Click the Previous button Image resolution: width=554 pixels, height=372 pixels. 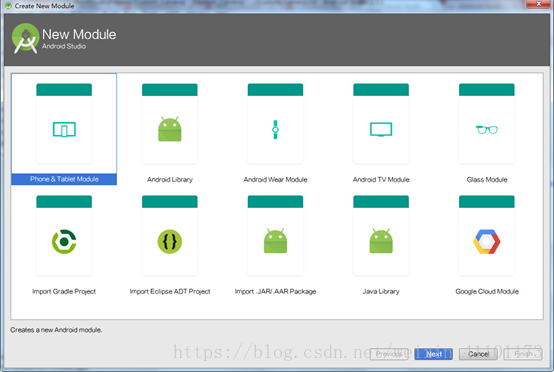[x=389, y=354]
